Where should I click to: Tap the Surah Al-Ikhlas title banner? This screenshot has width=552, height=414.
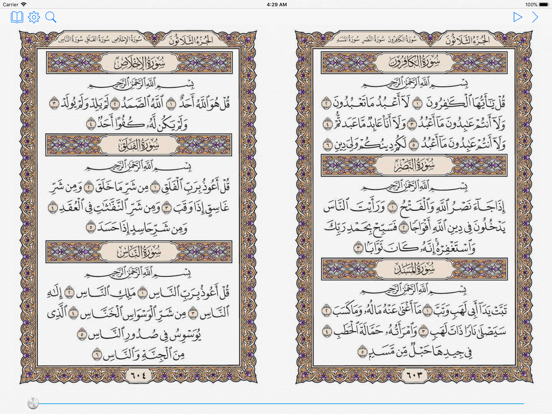tap(139, 63)
